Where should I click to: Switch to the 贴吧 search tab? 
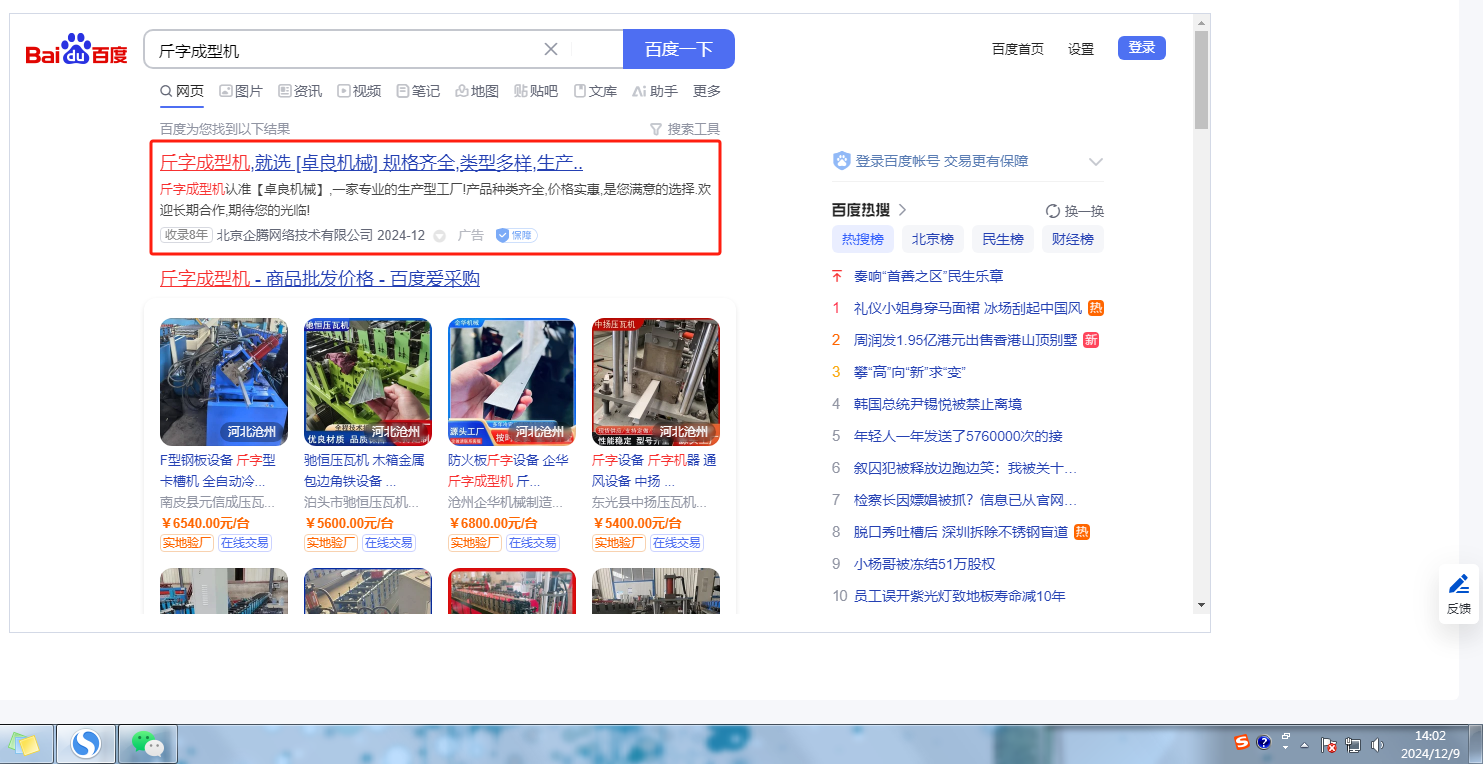(536, 91)
